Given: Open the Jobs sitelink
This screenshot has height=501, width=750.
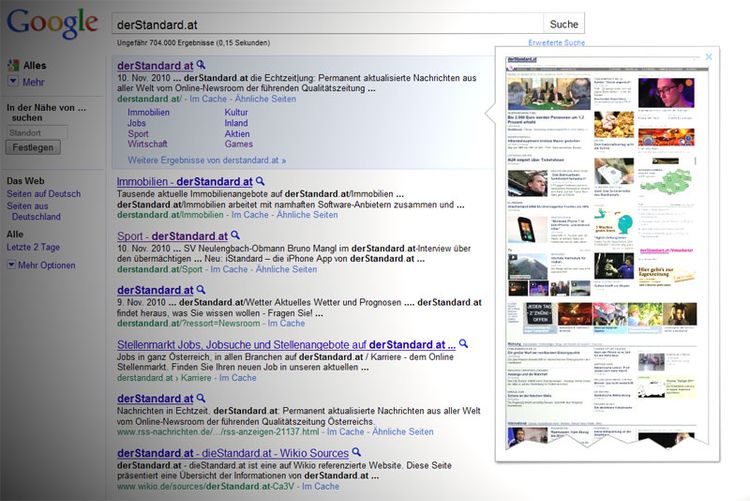Looking at the screenshot, I should [x=136, y=123].
